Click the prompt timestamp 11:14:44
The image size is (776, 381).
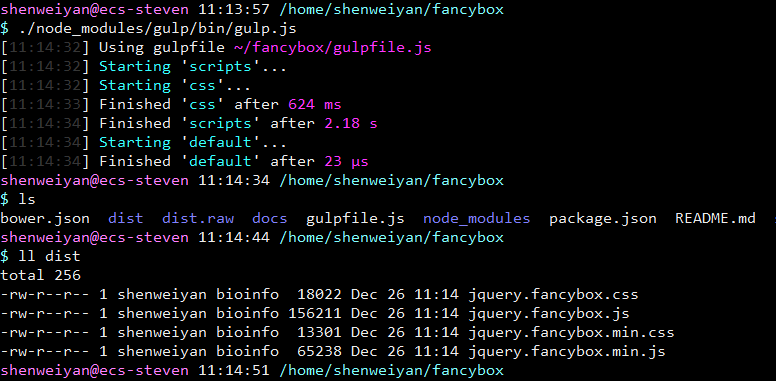pos(234,238)
